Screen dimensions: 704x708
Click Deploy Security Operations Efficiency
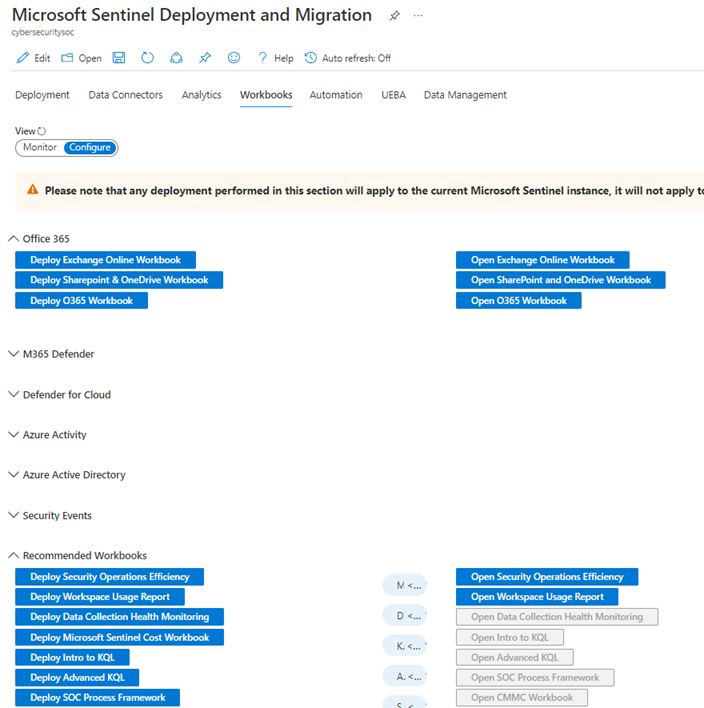(x=110, y=577)
